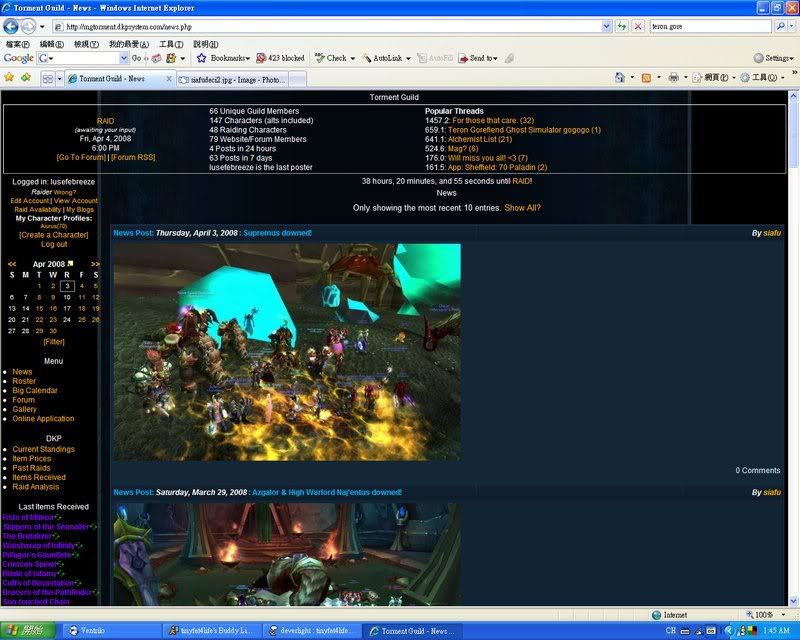
Task: Open the Page (網頁) menu dropdown
Action: (716, 78)
